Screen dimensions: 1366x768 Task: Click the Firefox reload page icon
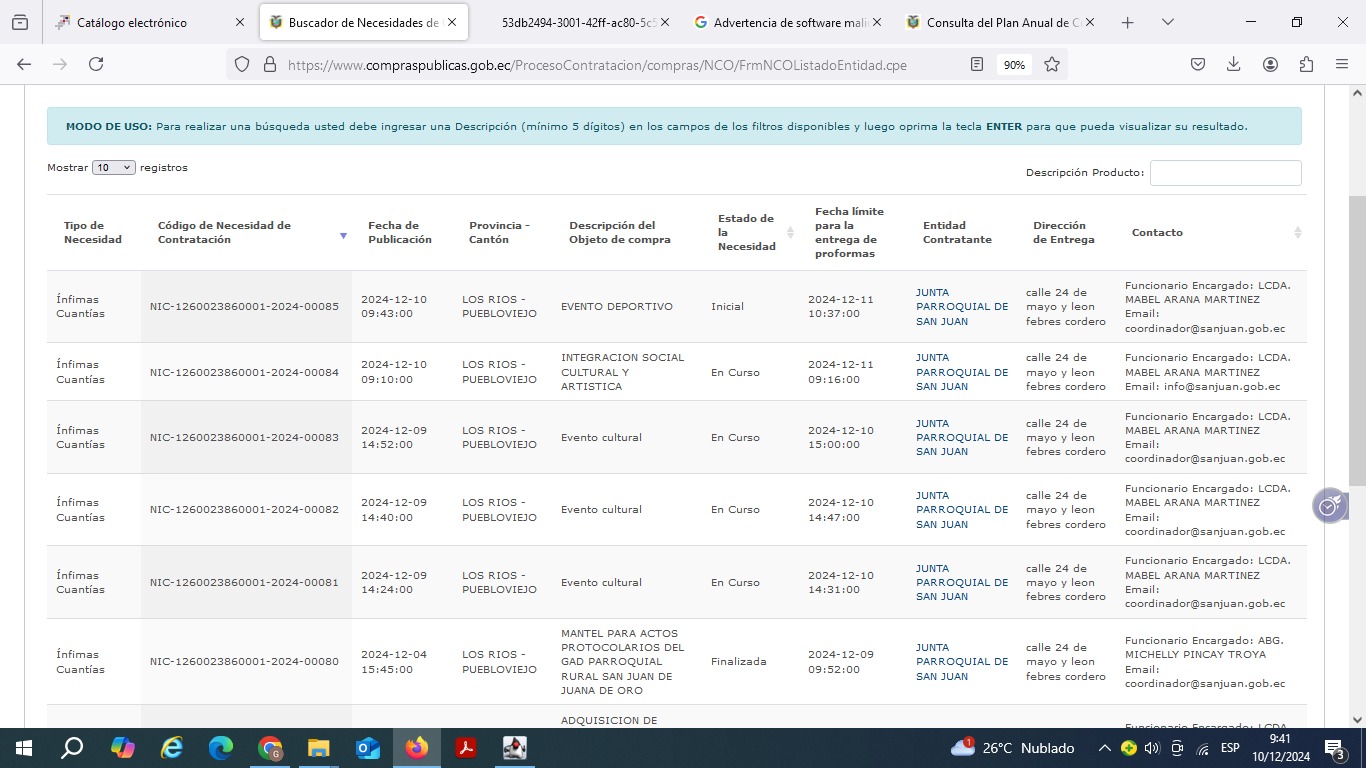96,64
